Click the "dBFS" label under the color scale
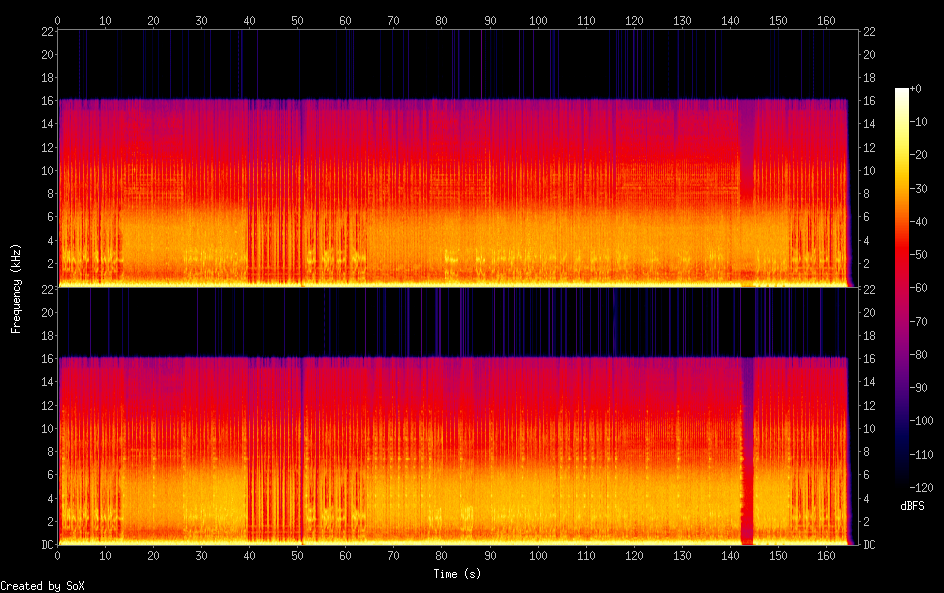944x593 pixels. tap(912, 507)
